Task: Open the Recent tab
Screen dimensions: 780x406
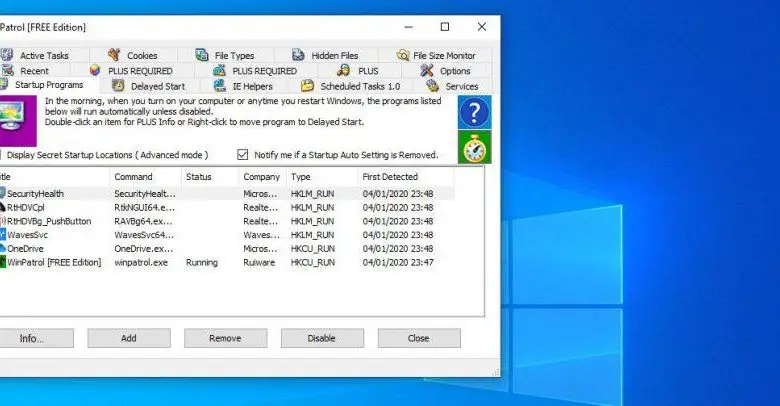Action: pyautogui.click(x=34, y=71)
